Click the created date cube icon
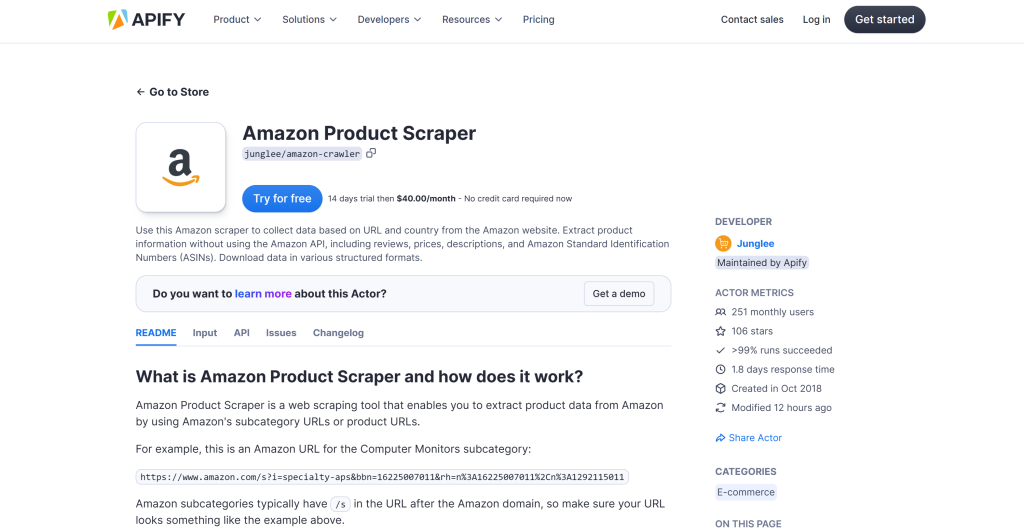This screenshot has width=1024, height=530. (x=721, y=388)
